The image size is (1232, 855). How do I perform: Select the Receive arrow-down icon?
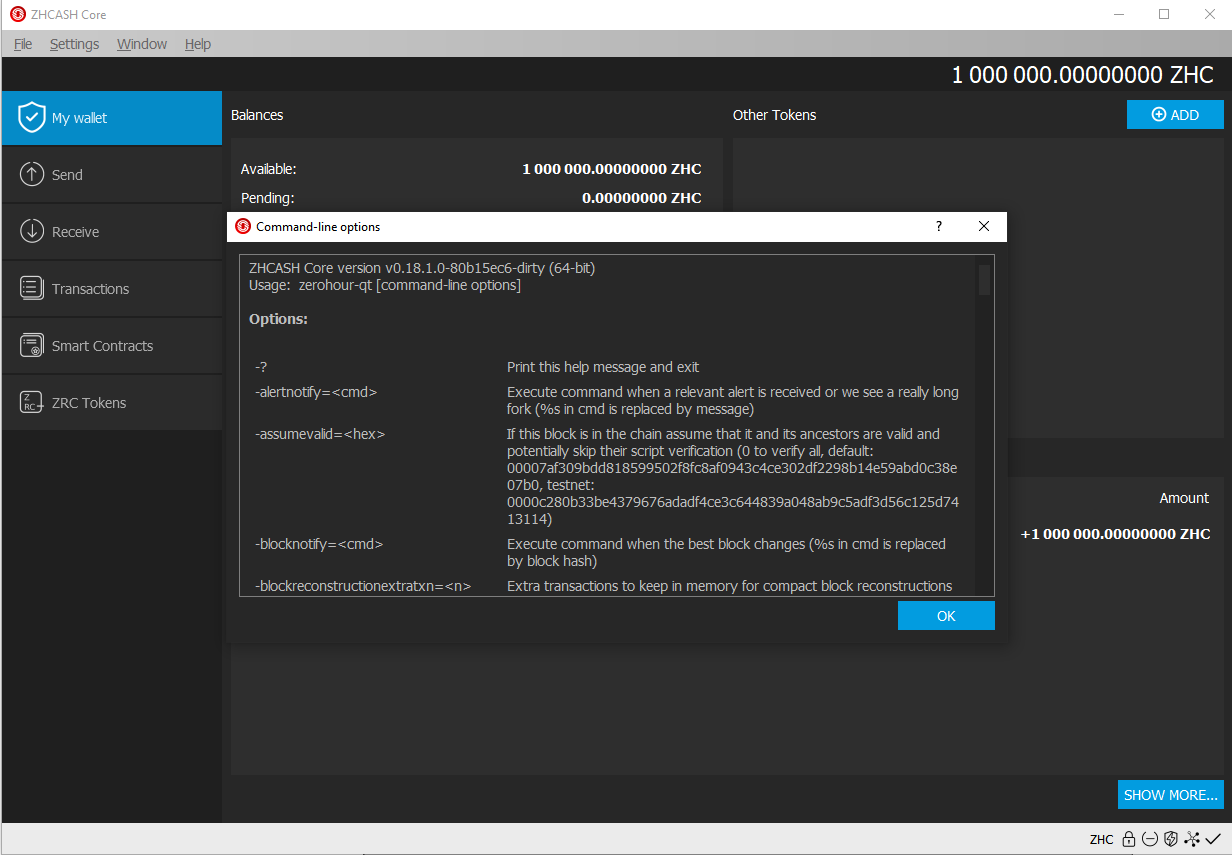coord(32,231)
